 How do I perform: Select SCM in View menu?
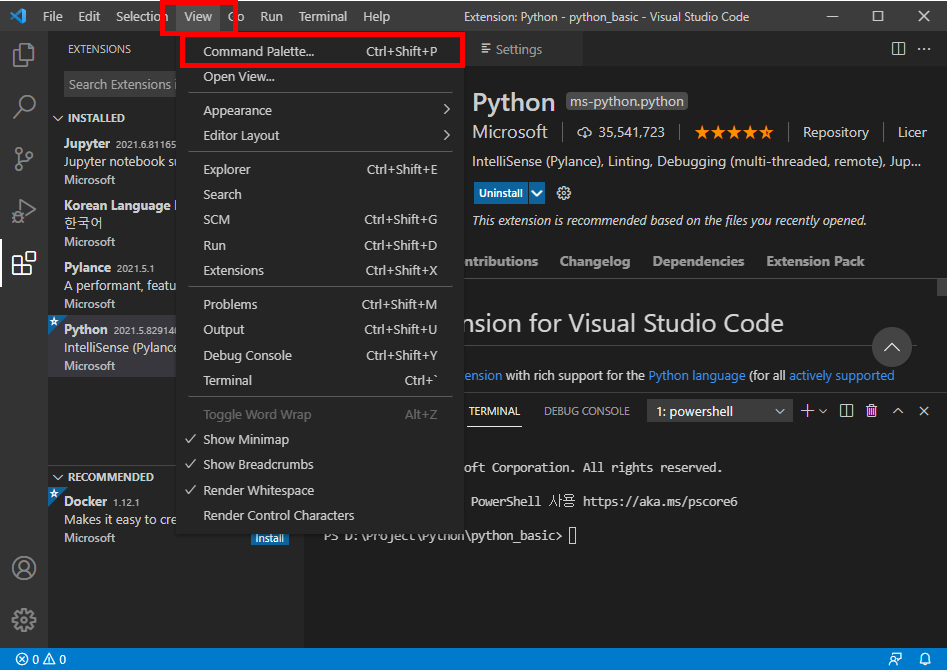[320, 220]
